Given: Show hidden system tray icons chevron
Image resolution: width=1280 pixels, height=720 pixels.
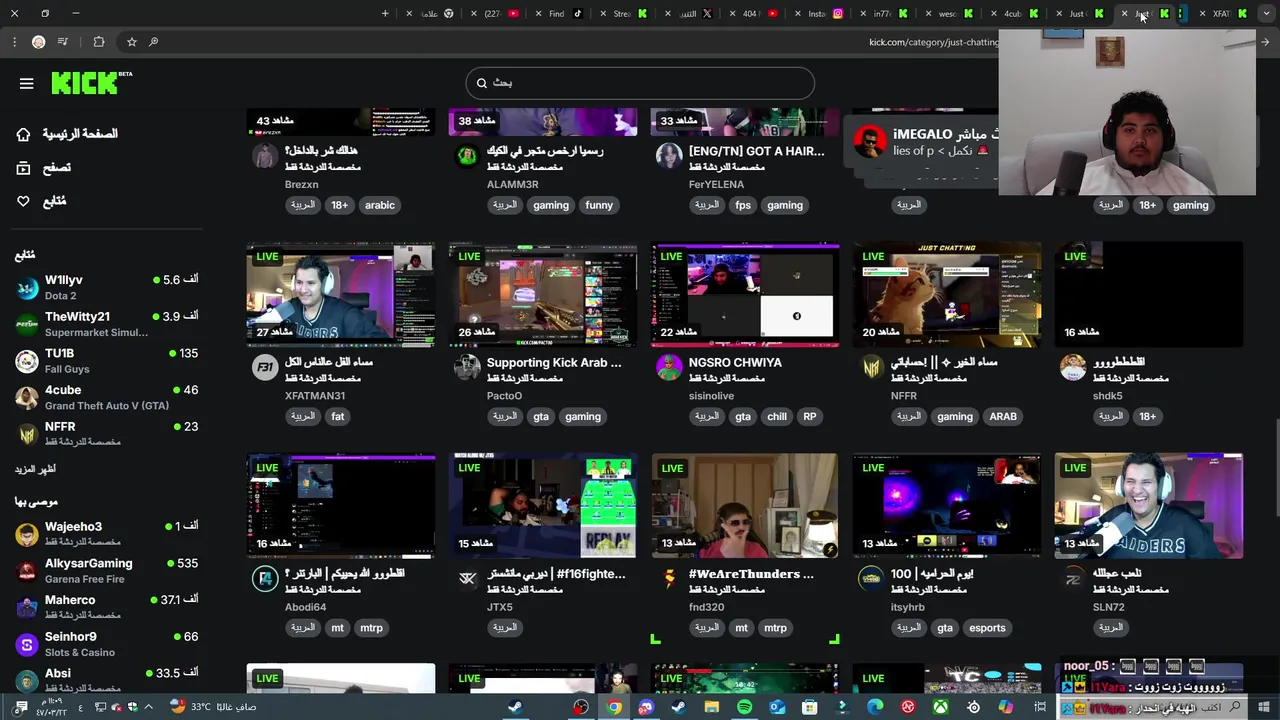Looking at the screenshot, I should coord(149,707).
